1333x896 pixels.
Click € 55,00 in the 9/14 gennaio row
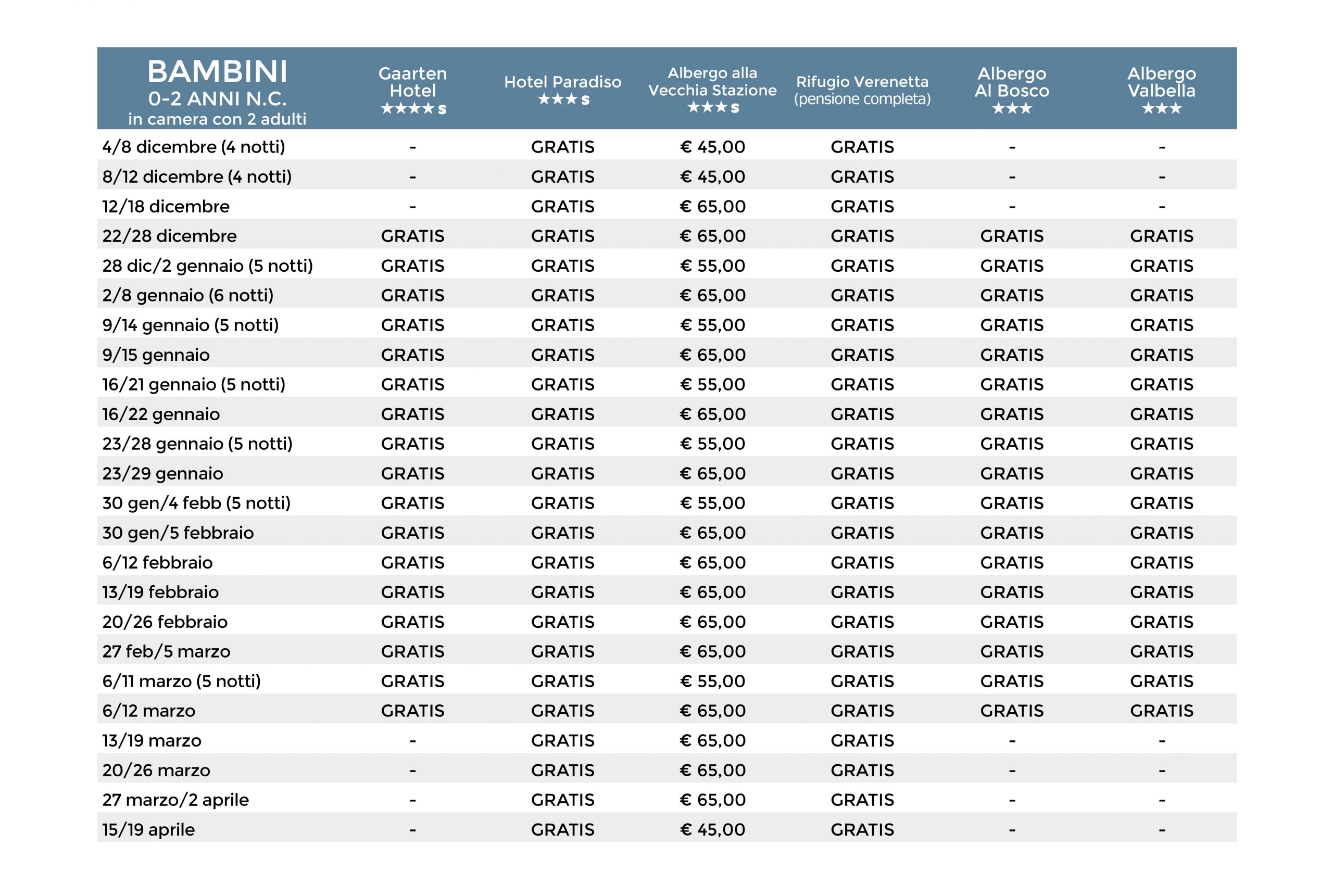coord(712,325)
